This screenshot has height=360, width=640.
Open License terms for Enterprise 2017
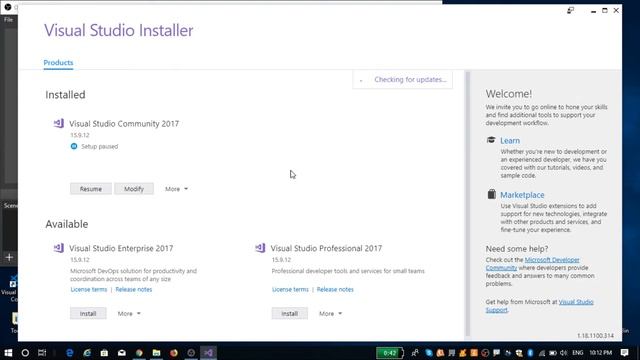89,289
